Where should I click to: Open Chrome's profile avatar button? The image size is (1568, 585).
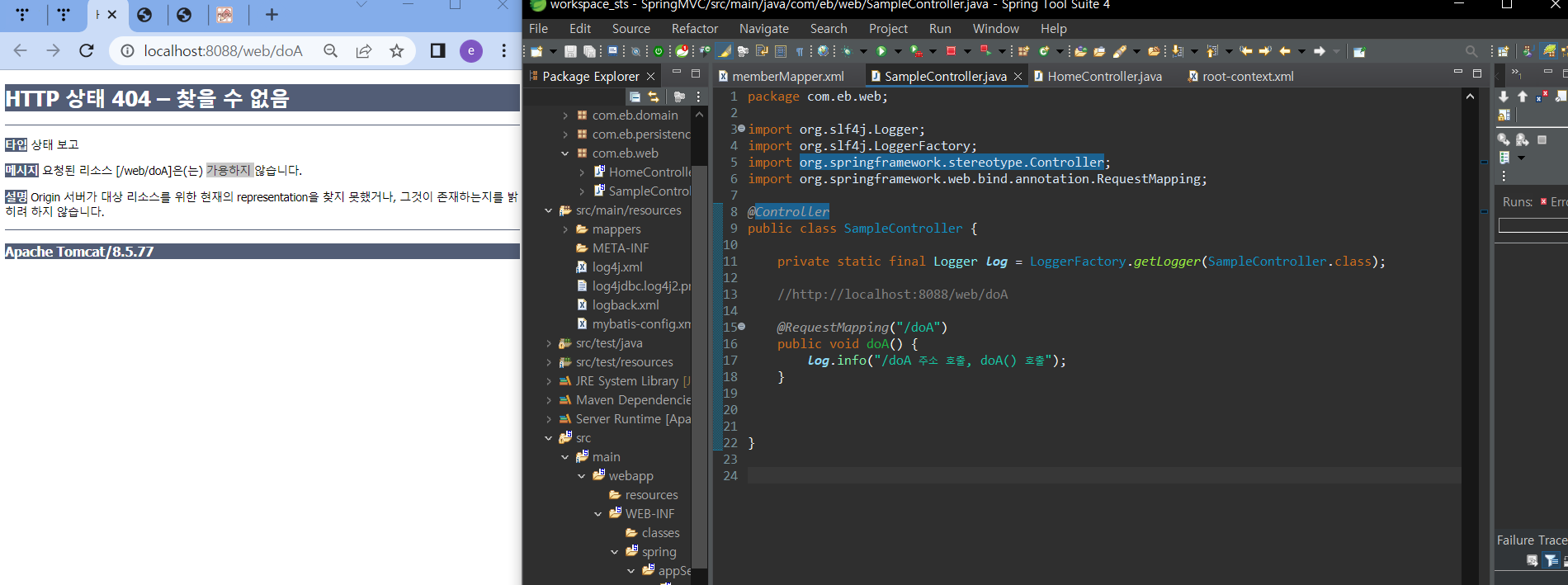tap(471, 51)
